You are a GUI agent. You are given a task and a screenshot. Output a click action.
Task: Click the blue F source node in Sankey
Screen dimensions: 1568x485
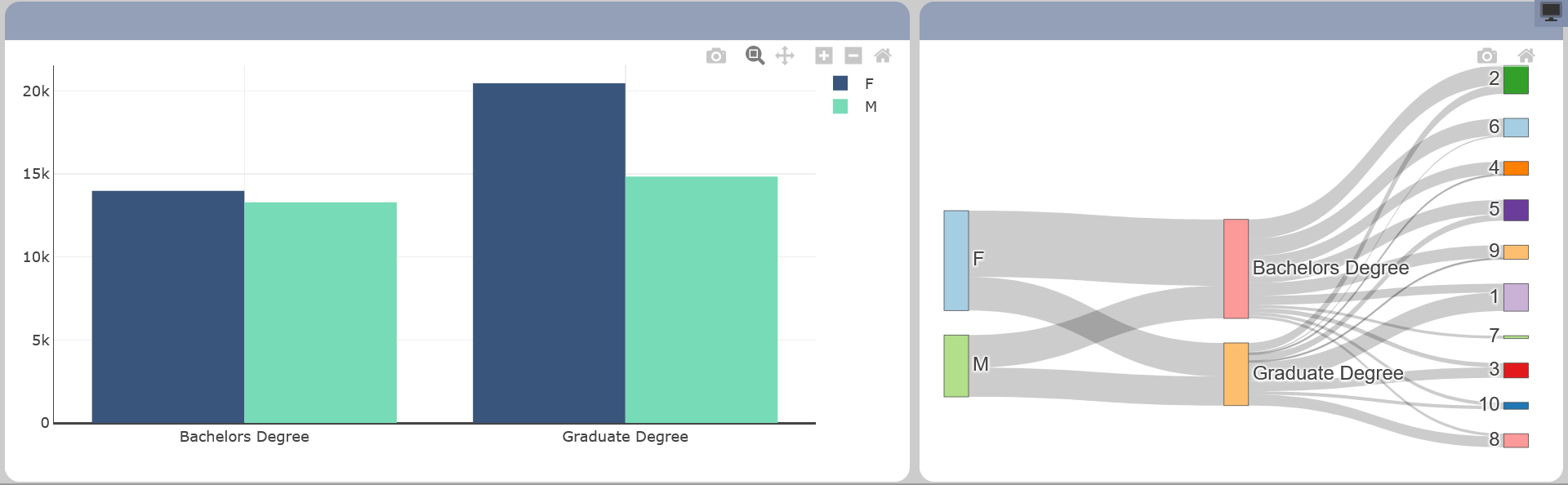pyautogui.click(x=956, y=260)
